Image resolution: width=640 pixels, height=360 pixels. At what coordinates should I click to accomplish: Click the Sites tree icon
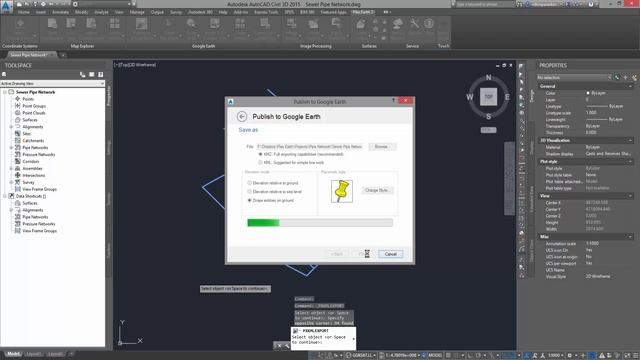click(18, 133)
